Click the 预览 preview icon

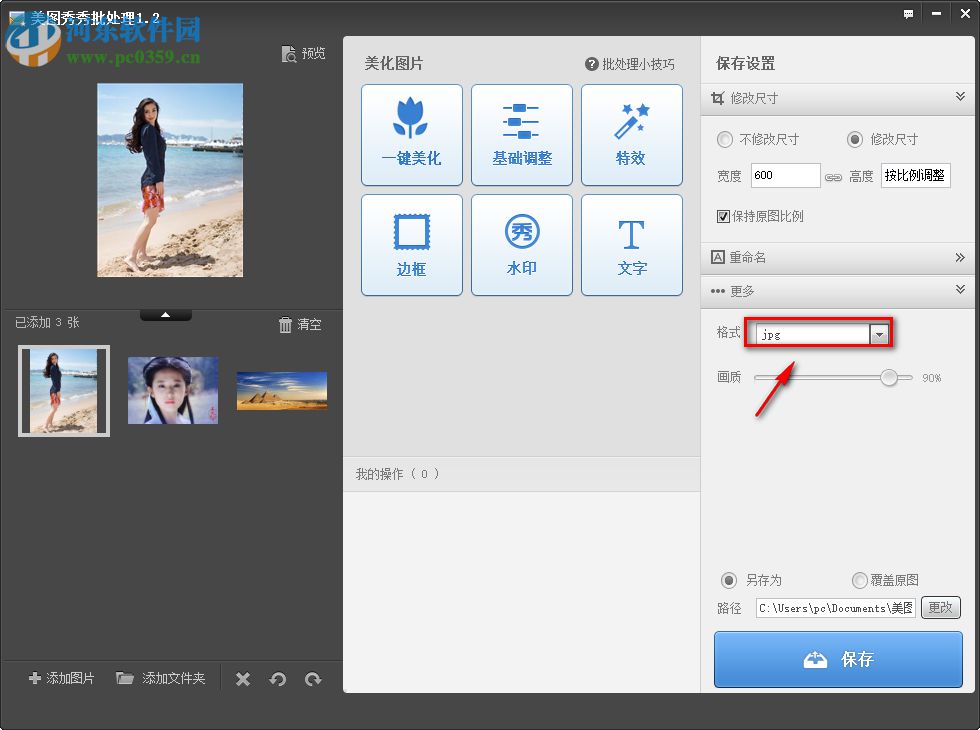[x=303, y=54]
